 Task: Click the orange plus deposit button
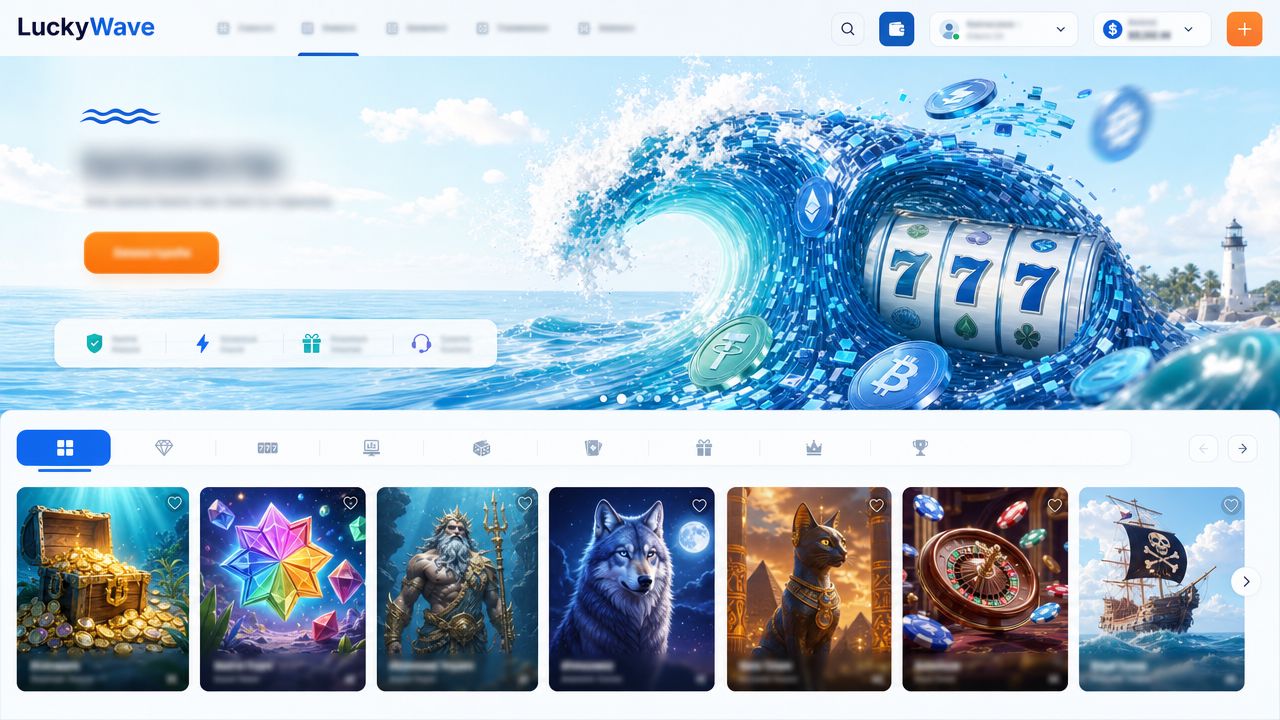[1244, 29]
